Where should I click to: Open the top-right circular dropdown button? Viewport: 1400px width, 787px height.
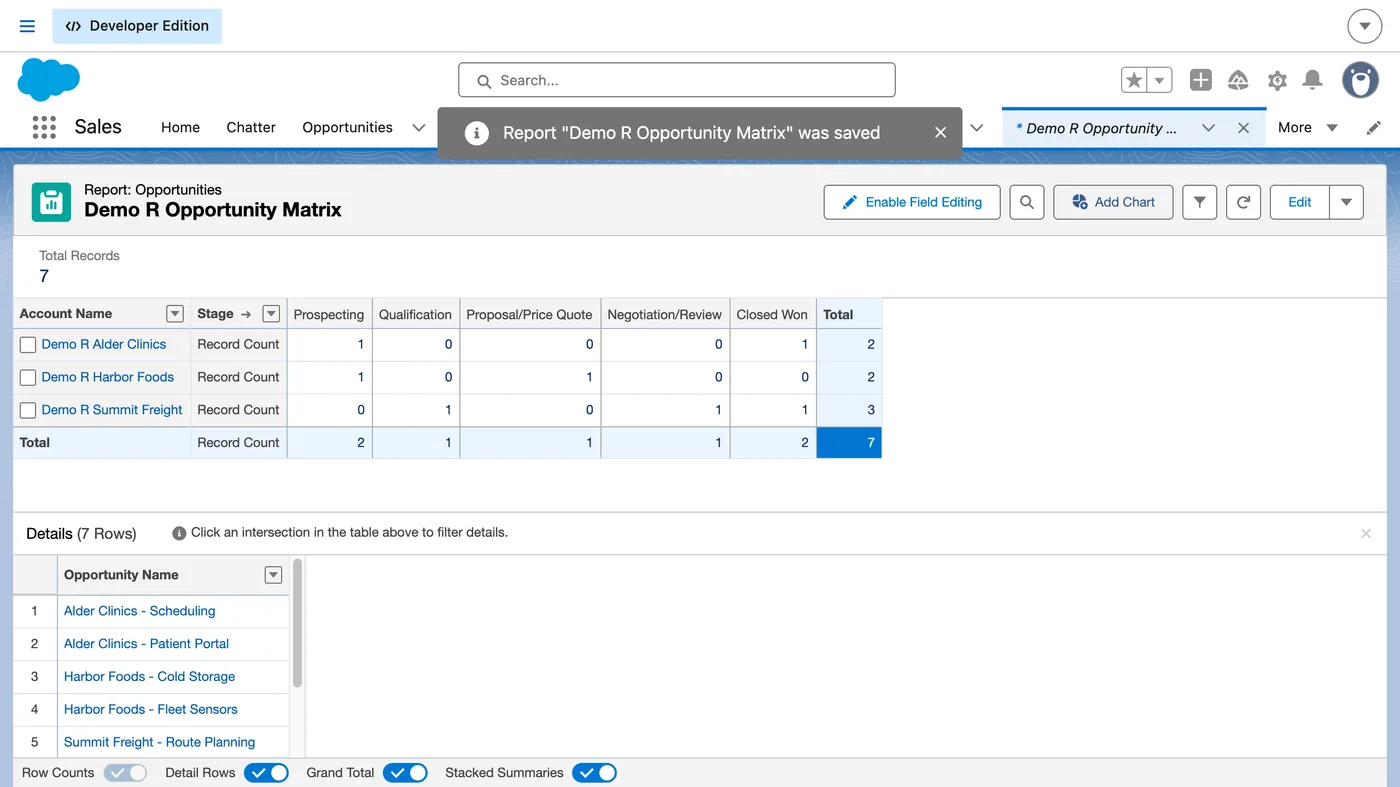[x=1365, y=26]
